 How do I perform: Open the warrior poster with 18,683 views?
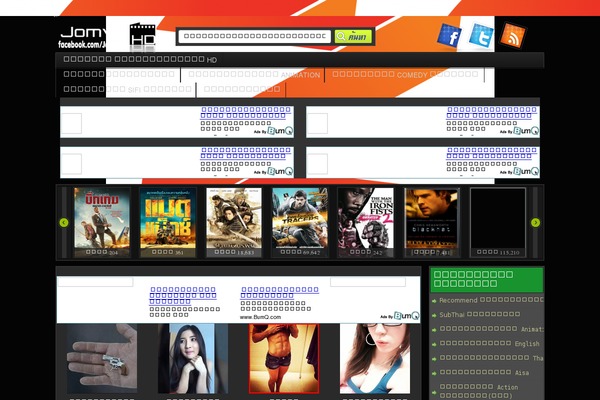click(234, 222)
